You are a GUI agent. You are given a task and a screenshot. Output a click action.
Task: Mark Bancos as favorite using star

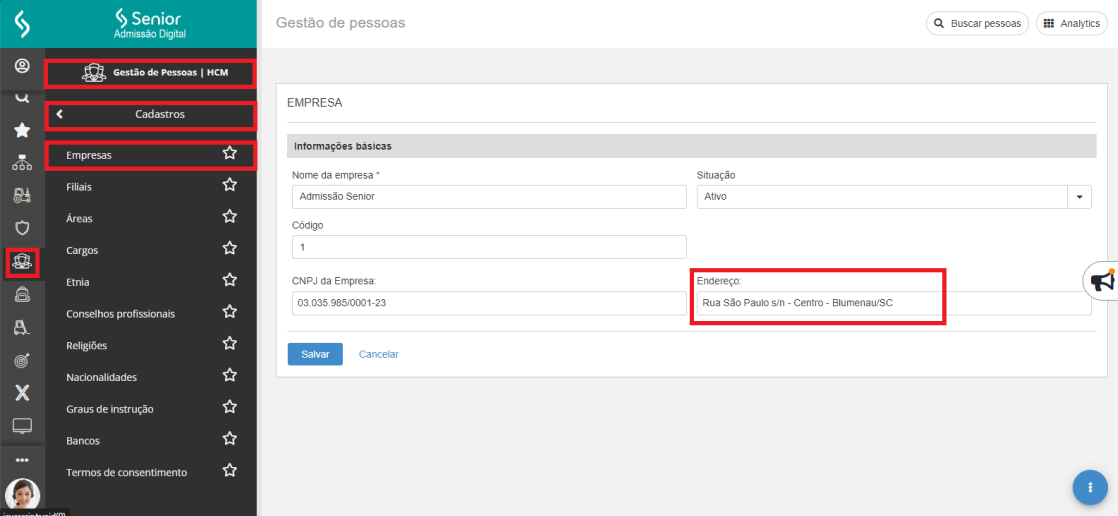(x=229, y=439)
